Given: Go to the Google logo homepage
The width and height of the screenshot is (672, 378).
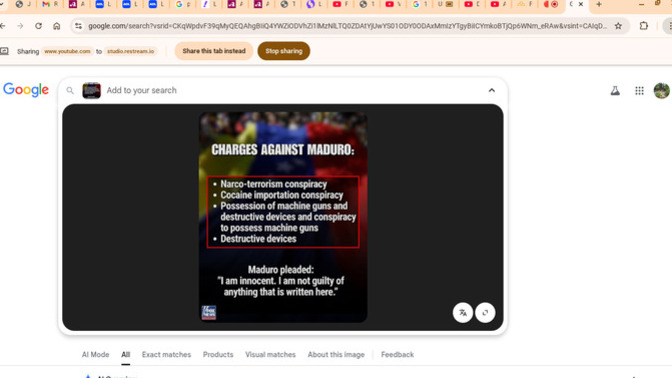Looking at the screenshot, I should 26,90.
